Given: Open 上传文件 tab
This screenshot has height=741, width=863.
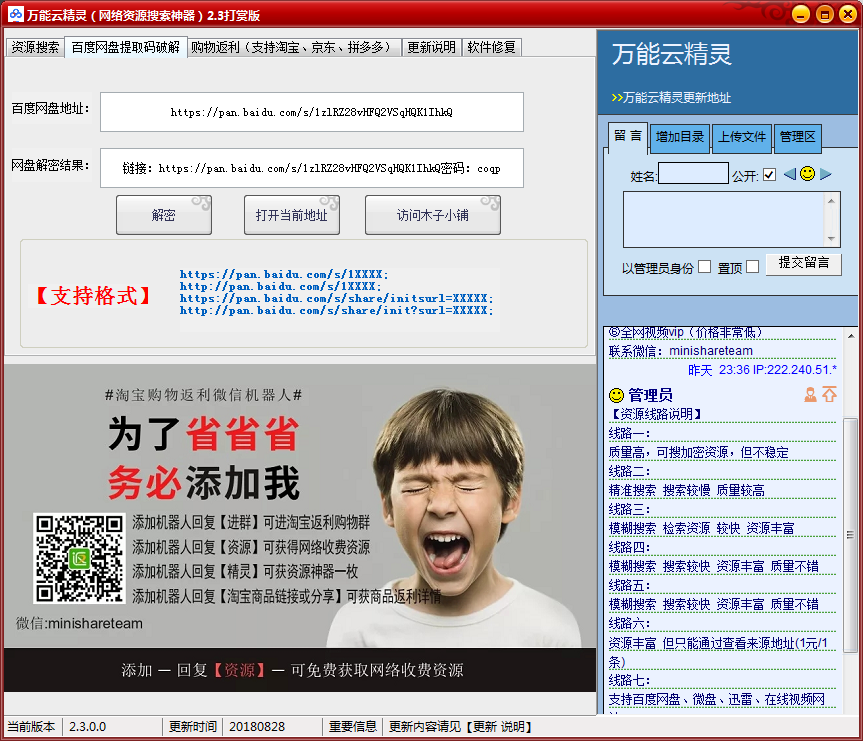Looking at the screenshot, I should click(x=742, y=137).
